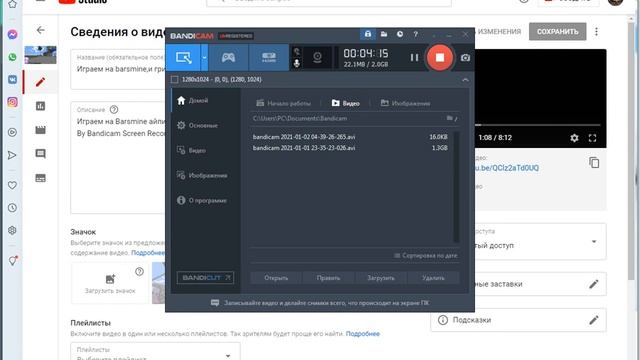Click the Bandicam lock registration icon

point(368,34)
